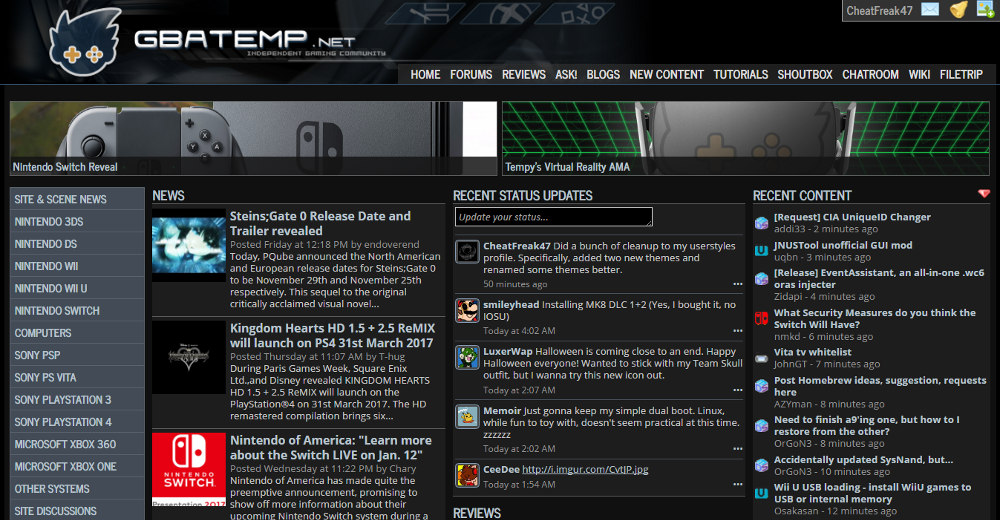1000x520 pixels.
Task: Click Switch icon beside Security Measures thread
Action: tap(761, 318)
